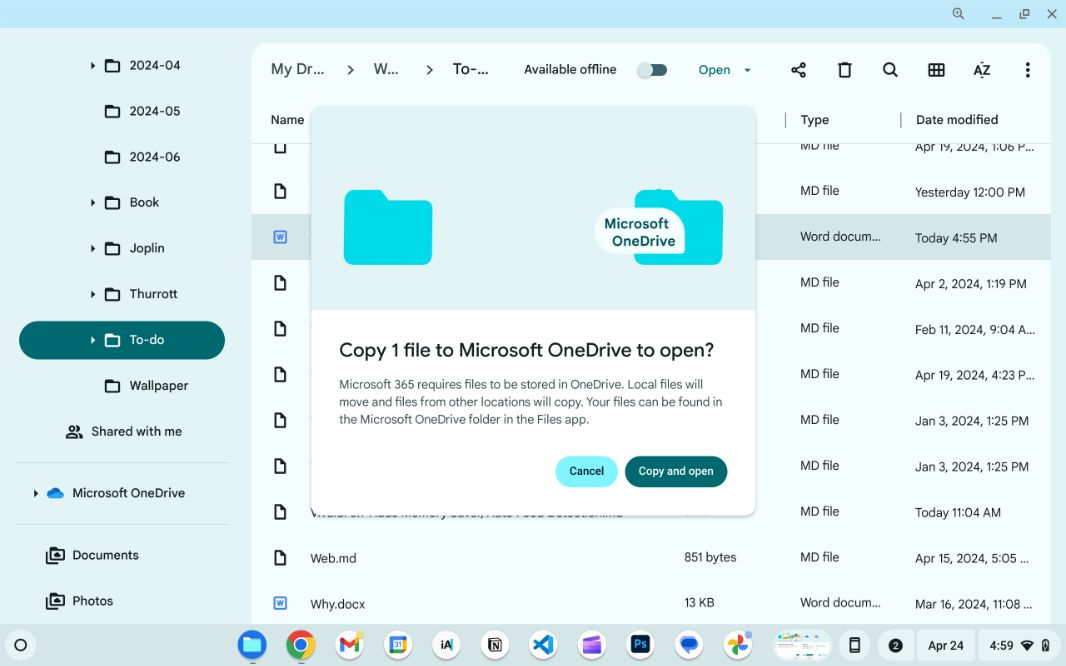Image resolution: width=1066 pixels, height=666 pixels.
Task: Open the AZ sort options
Action: pyautogui.click(x=982, y=70)
